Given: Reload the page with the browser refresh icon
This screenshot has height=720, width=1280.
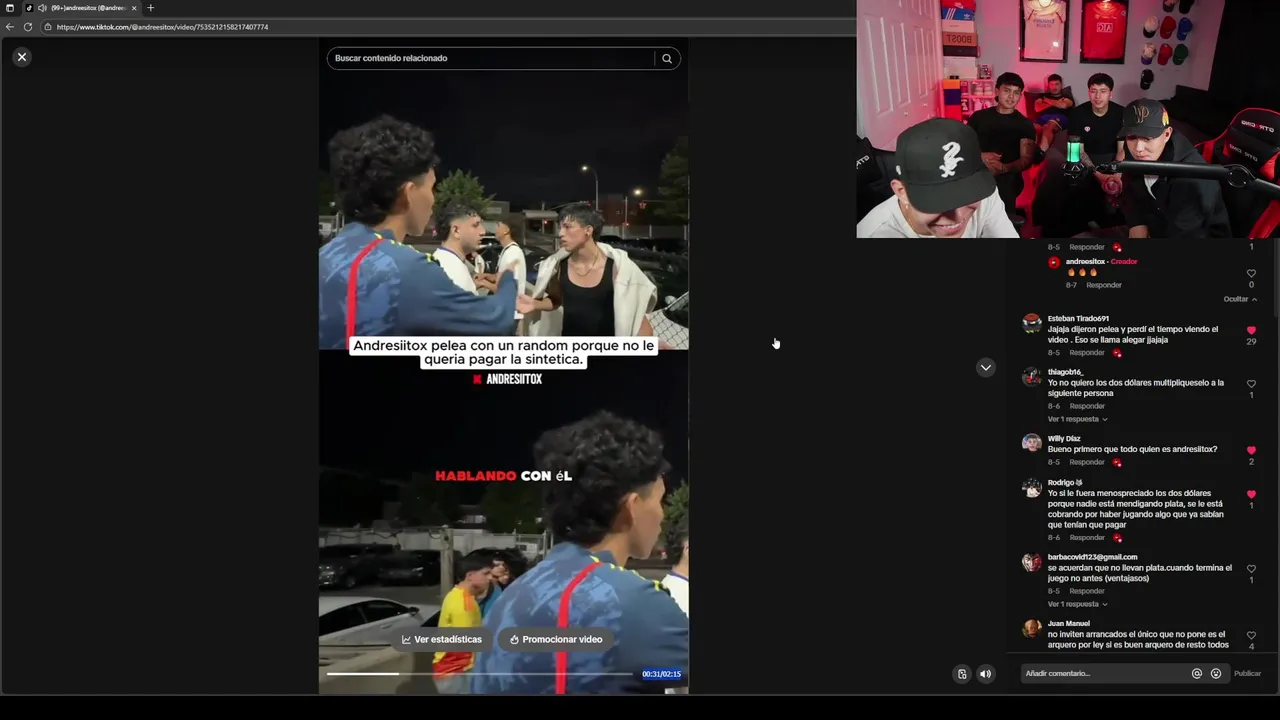Looking at the screenshot, I should (x=28, y=27).
